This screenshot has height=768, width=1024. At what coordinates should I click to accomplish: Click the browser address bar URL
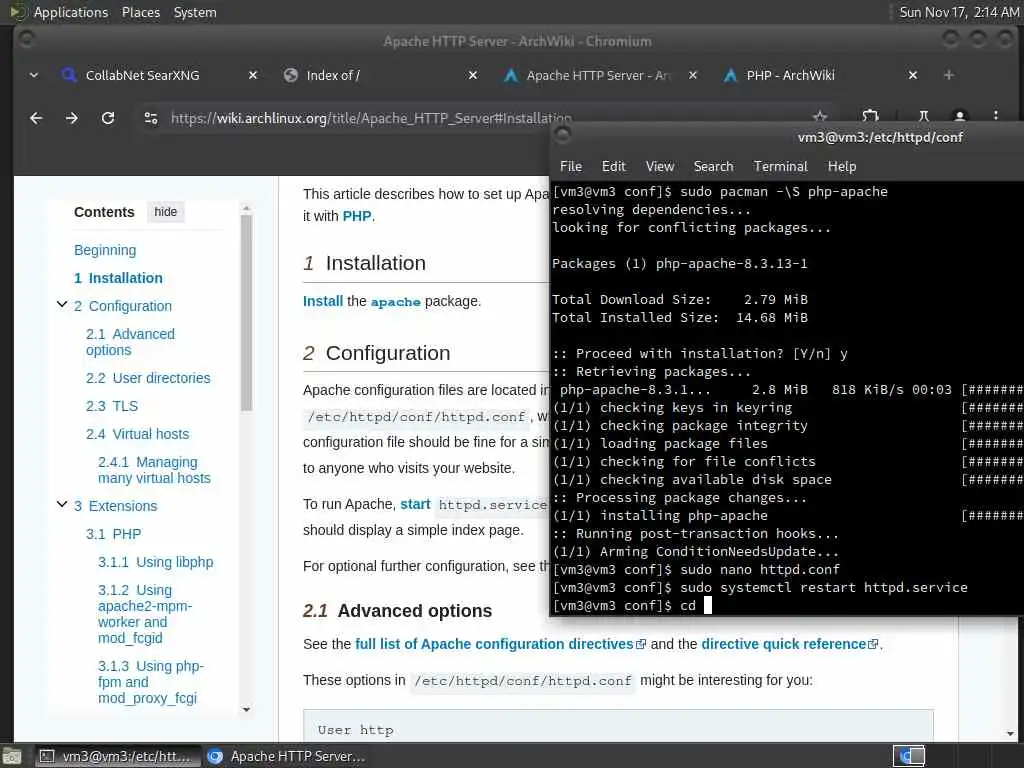pos(371,118)
